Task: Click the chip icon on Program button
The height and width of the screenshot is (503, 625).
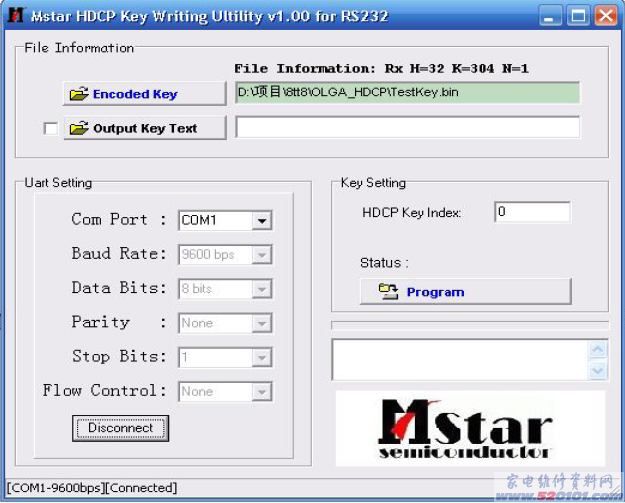Action: 388,292
